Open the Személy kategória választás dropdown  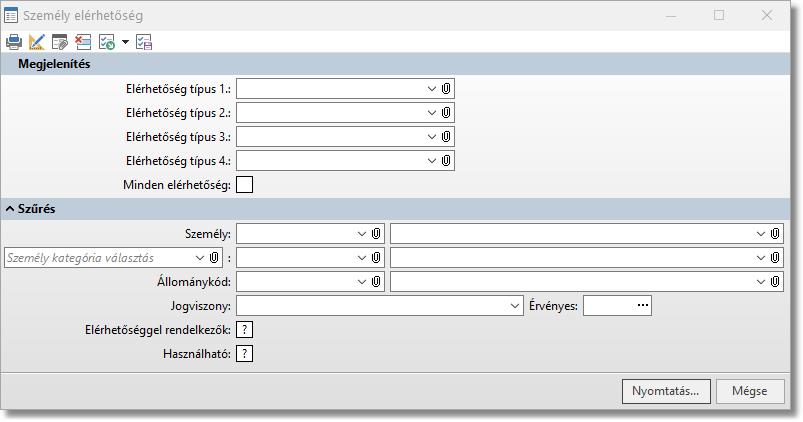(200, 258)
